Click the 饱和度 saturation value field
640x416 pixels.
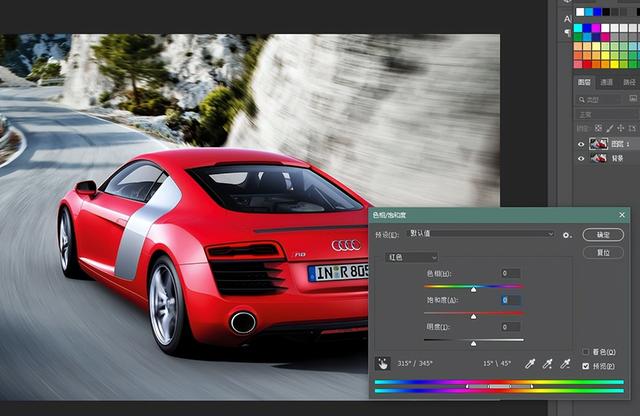[x=510, y=300]
